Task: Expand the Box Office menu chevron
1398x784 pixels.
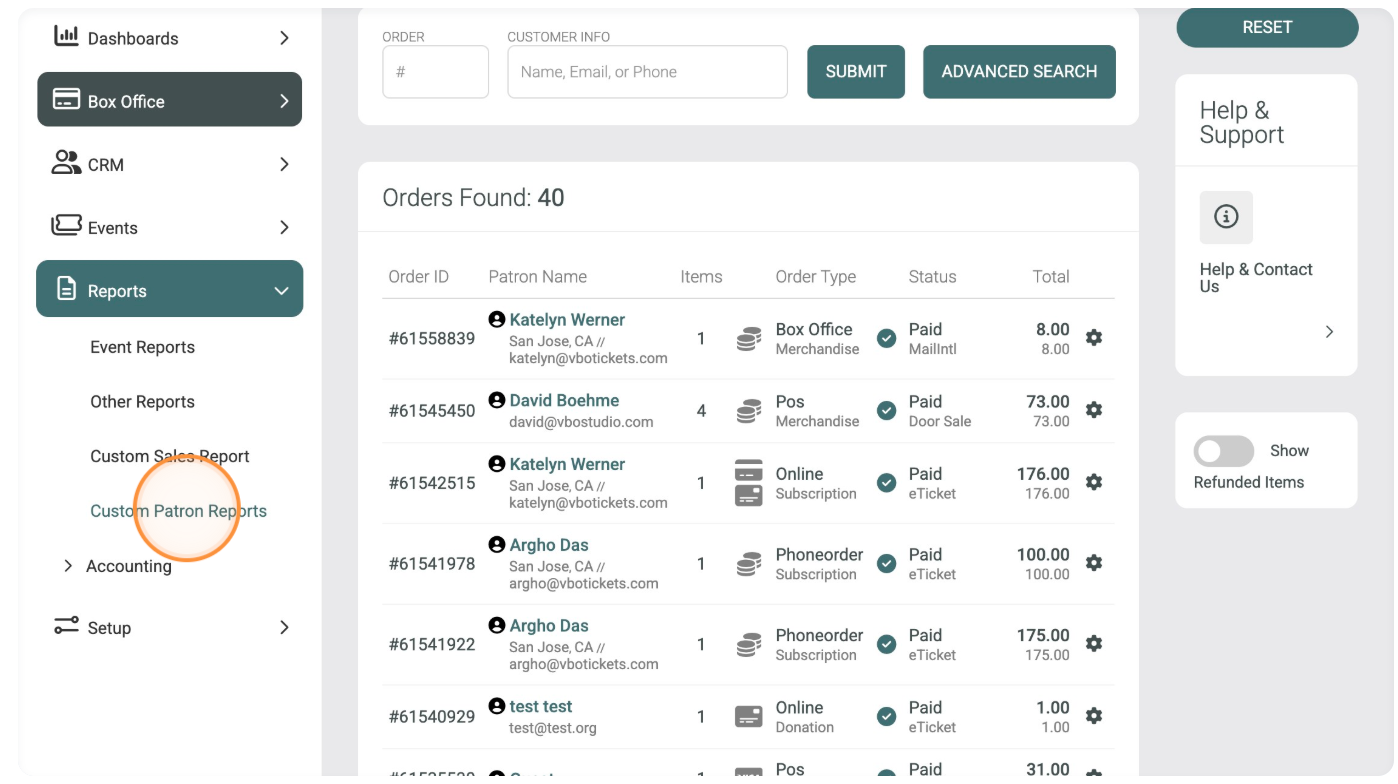Action: 284,101
